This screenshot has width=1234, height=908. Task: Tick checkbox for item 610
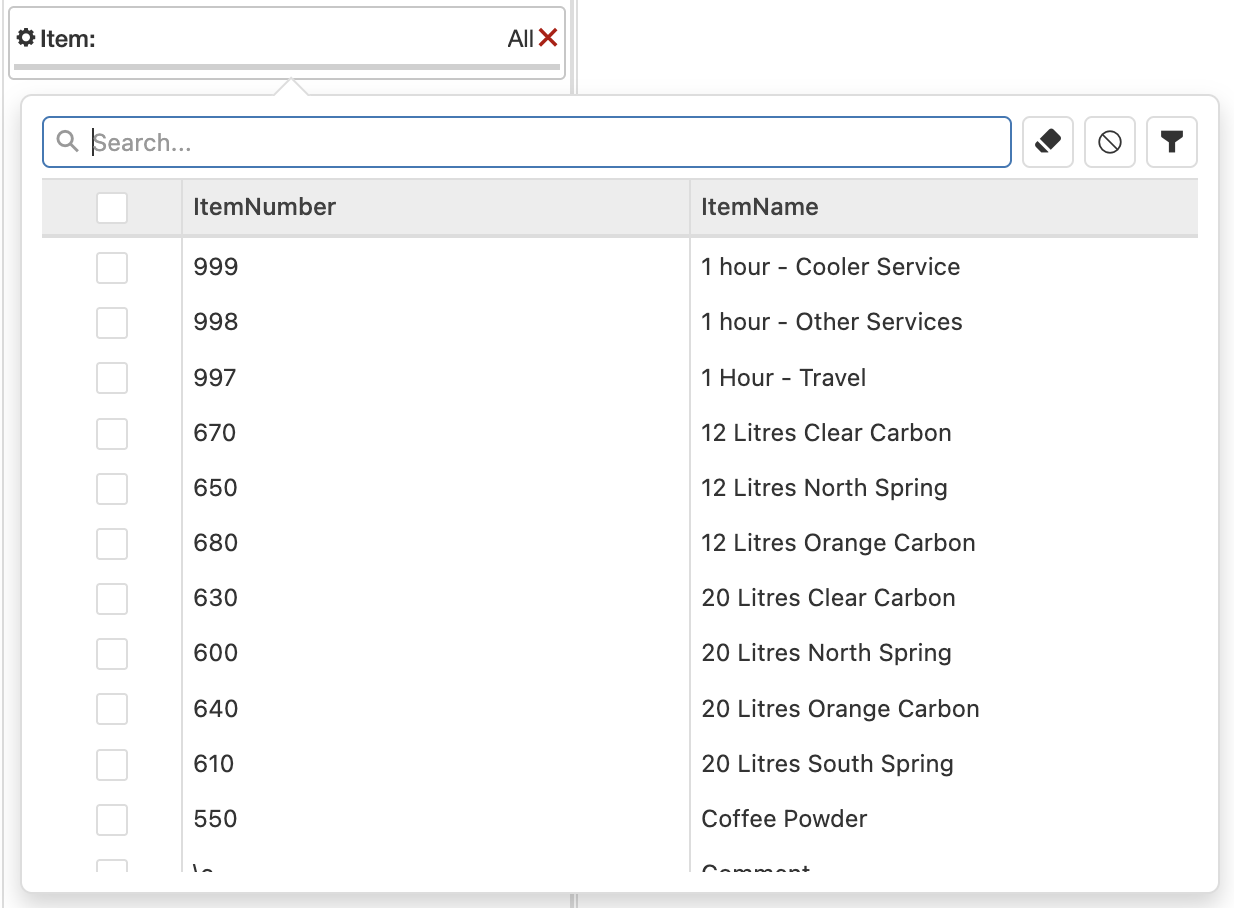pos(112,764)
